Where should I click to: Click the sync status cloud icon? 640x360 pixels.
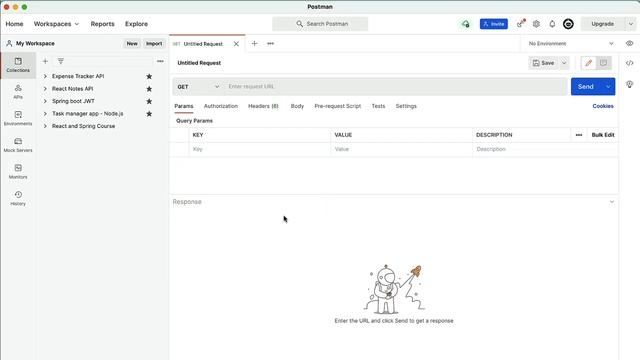click(x=465, y=24)
